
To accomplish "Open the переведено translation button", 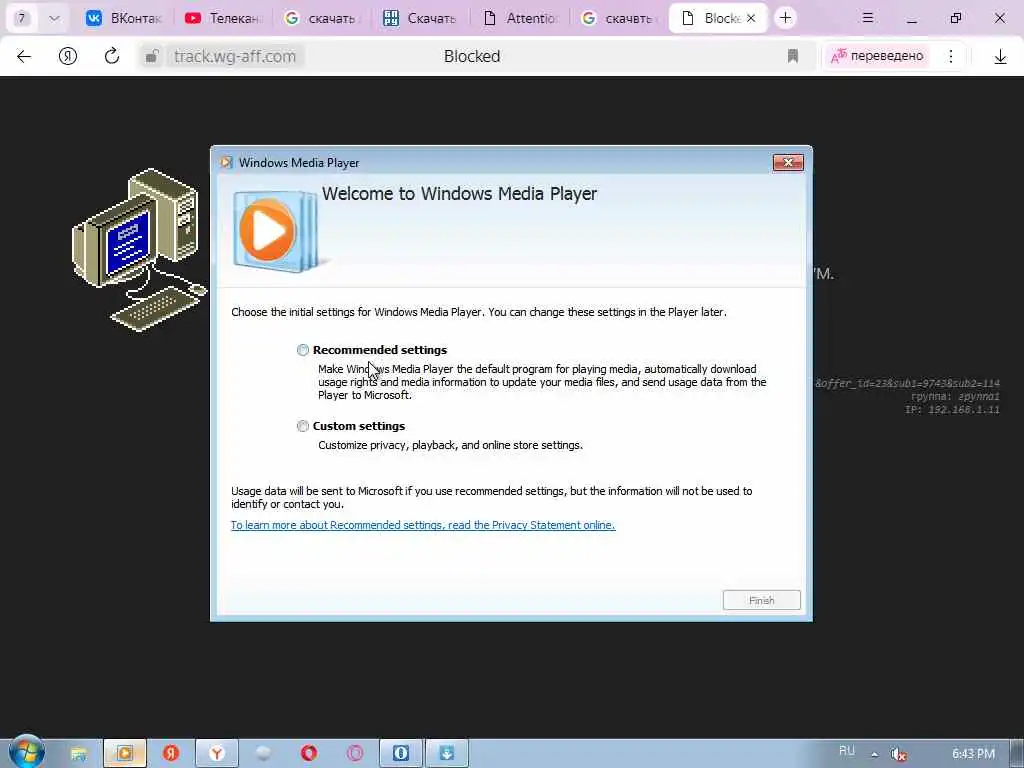I will tap(877, 56).
